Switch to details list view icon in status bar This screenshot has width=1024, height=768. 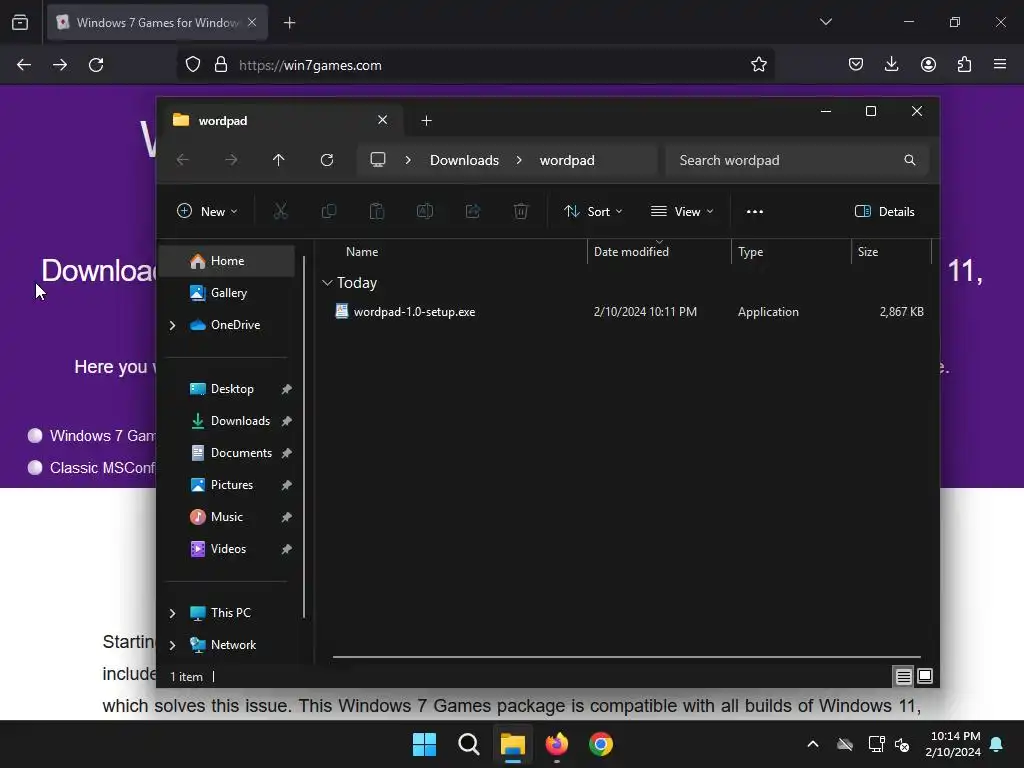(x=903, y=677)
